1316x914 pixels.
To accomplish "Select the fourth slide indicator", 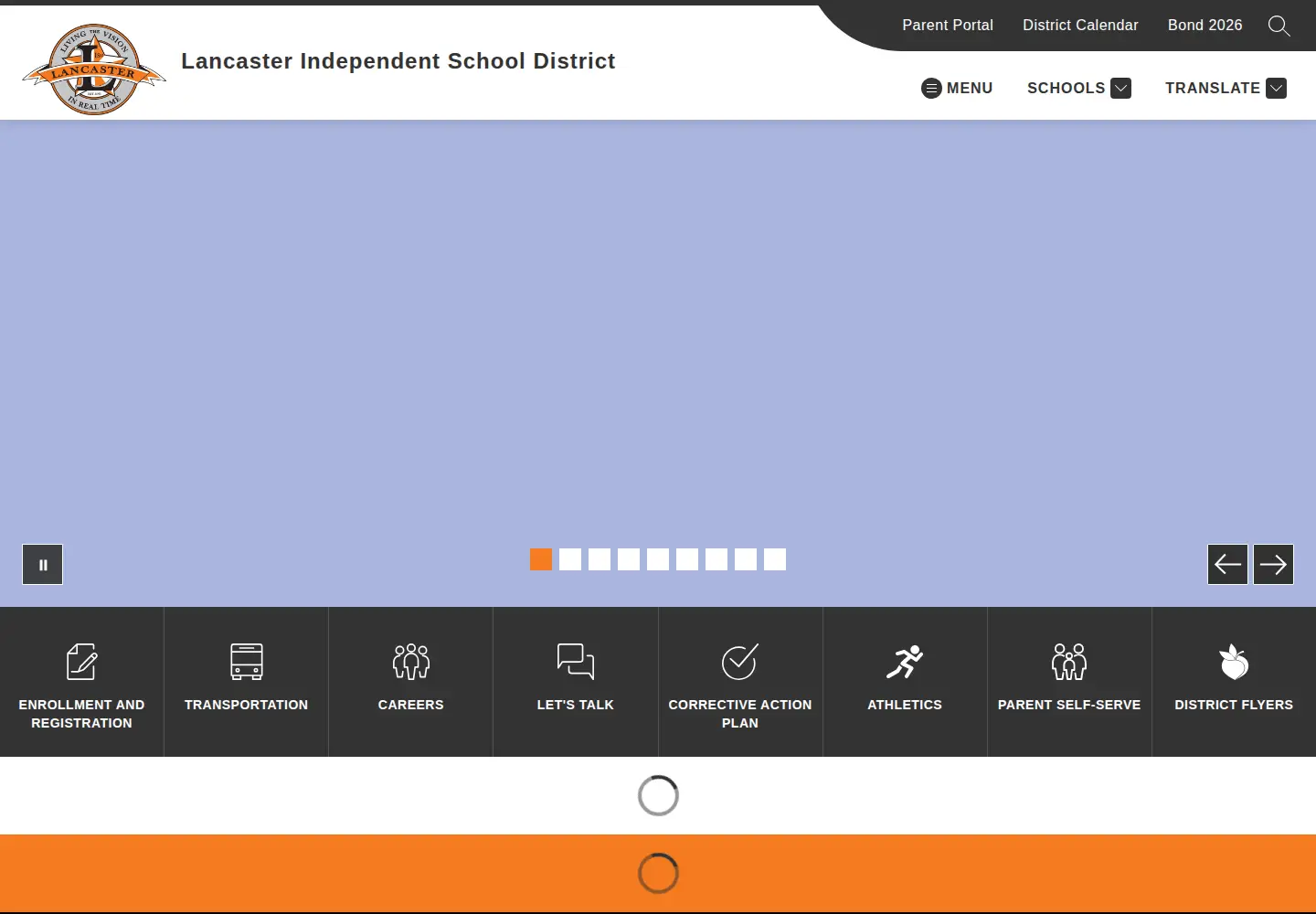I will click(629, 559).
